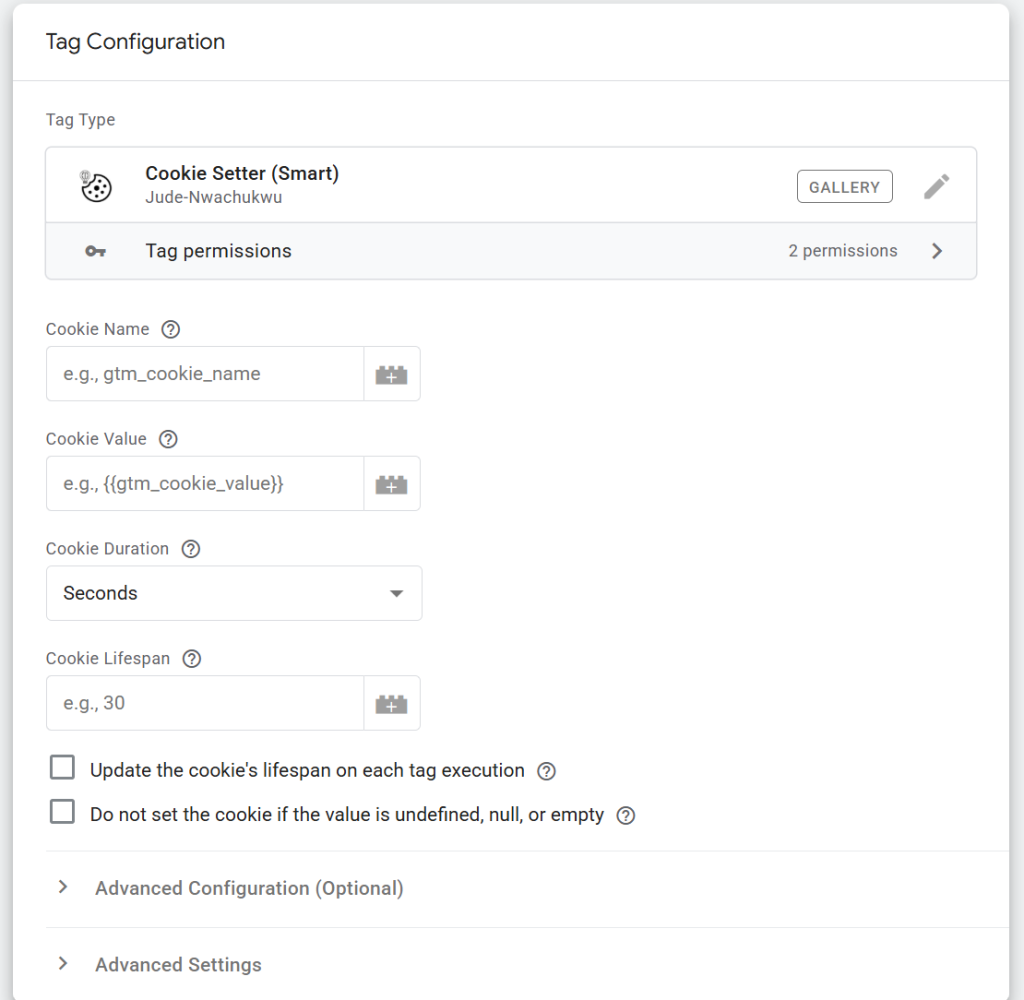Insert variable for Cookie Lifespan field
Viewport: 1024px width, 1000px height.
pyautogui.click(x=392, y=704)
